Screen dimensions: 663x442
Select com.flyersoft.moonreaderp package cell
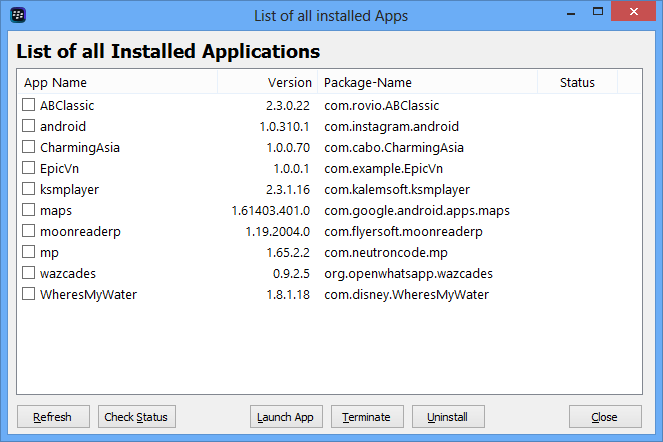tap(403, 232)
